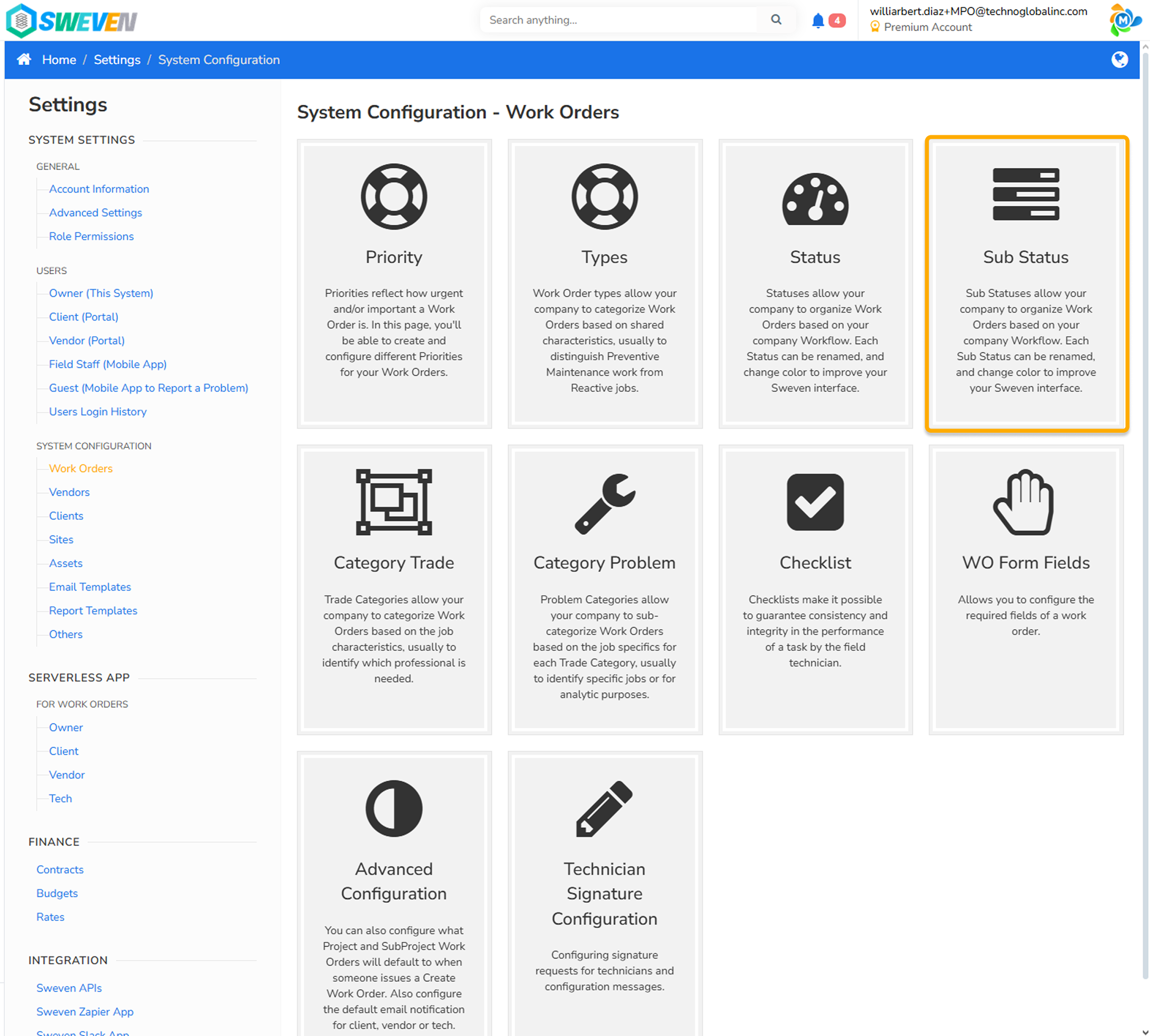Image resolution: width=1150 pixels, height=1036 pixels.
Task: Click the Technician Signature pencil icon
Action: [604, 808]
